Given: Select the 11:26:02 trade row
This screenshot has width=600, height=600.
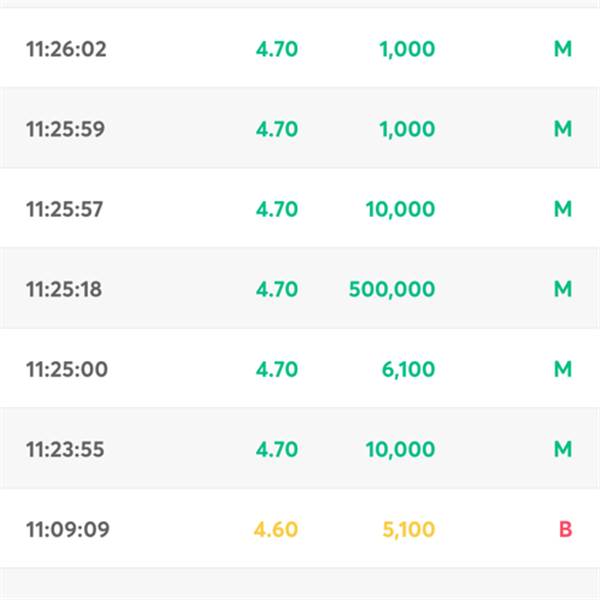Looking at the screenshot, I should tap(300, 47).
